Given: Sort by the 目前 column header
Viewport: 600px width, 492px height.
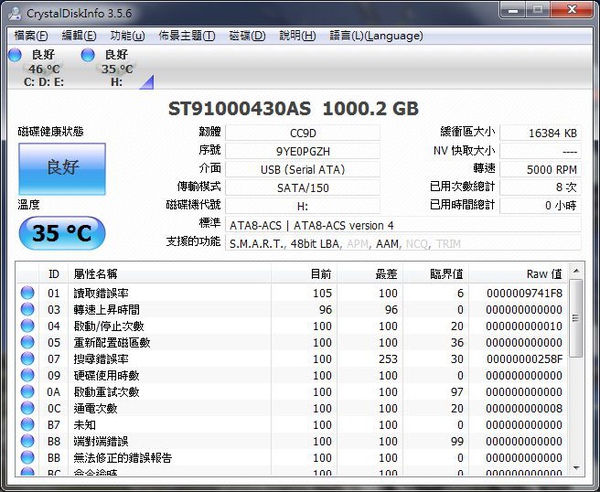Looking at the screenshot, I should [x=304, y=274].
